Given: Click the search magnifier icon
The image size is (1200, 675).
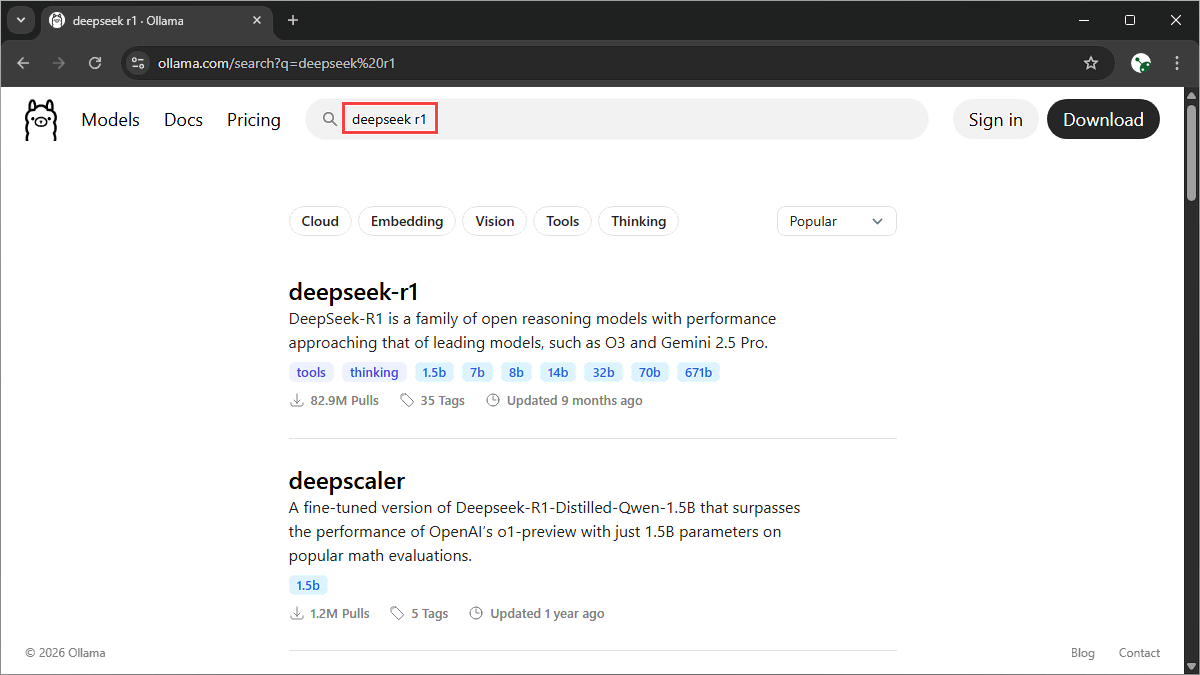Looking at the screenshot, I should pos(330,120).
